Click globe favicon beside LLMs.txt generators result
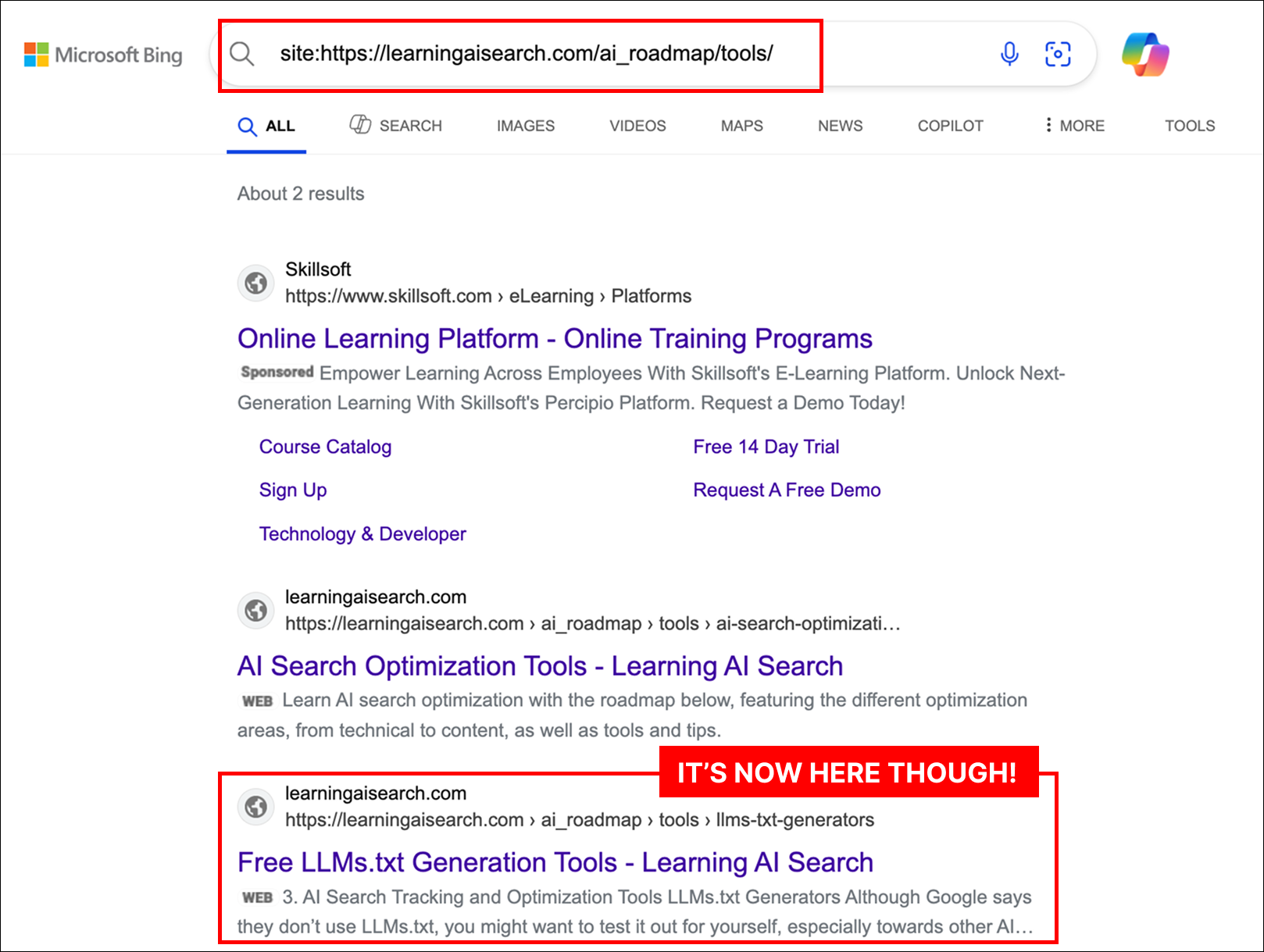Screen dimensions: 1264x952 [x=256, y=807]
